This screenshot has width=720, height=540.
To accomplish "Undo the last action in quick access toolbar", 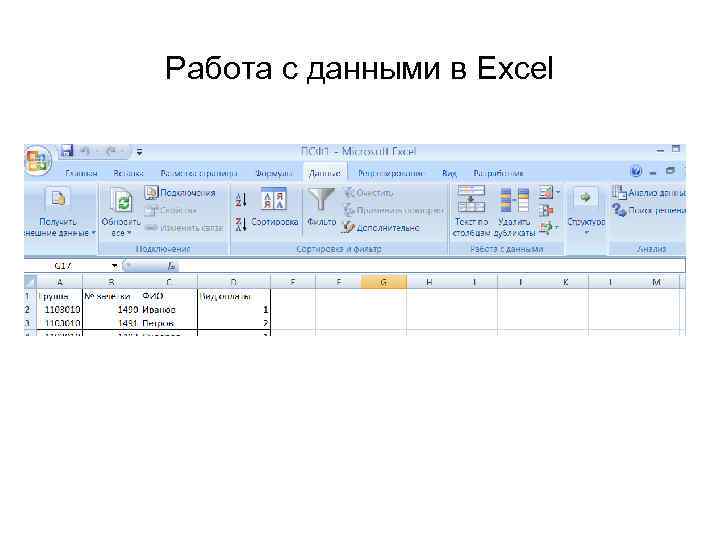I will click(85, 151).
